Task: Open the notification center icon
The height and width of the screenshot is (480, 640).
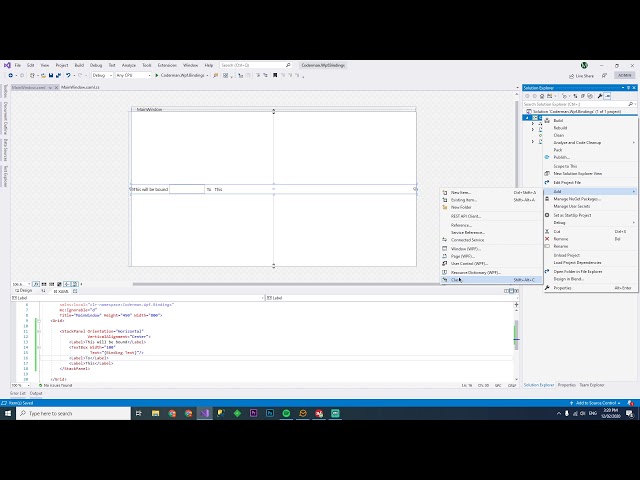Action: (629, 413)
